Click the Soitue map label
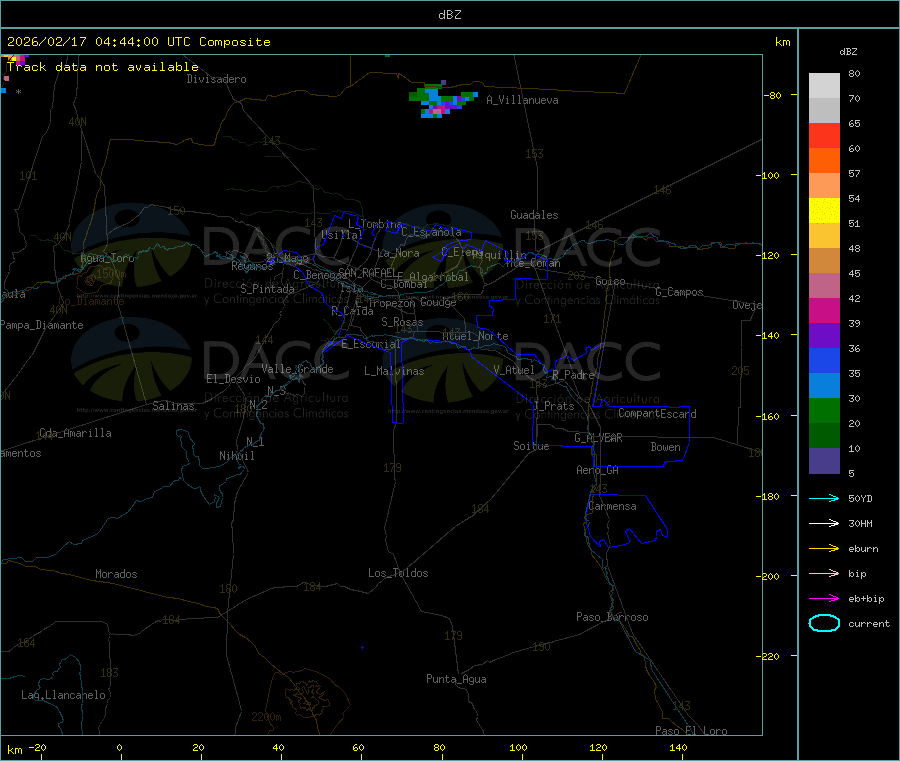The image size is (900, 761). tap(531, 446)
